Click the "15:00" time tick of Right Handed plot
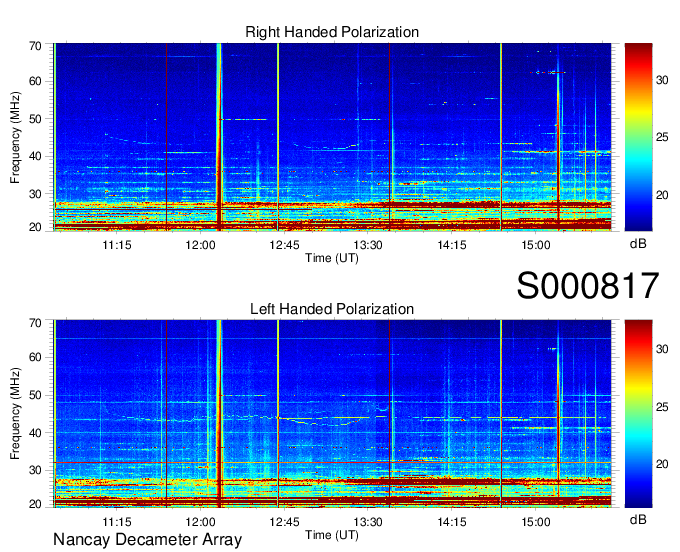This screenshot has height=552, width=680. [536, 245]
